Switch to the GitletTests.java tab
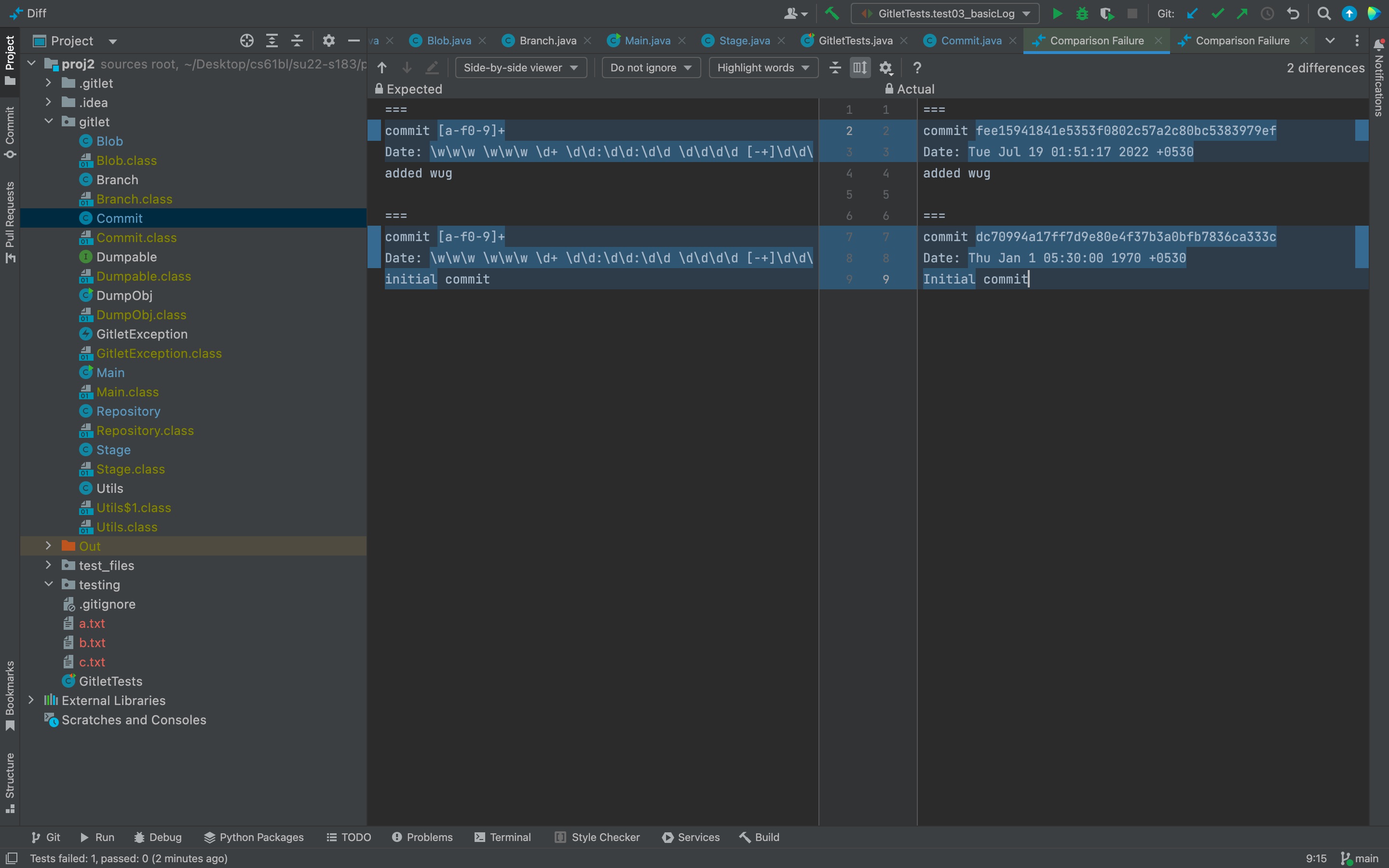Viewport: 1389px width, 868px height. pyautogui.click(x=855, y=41)
